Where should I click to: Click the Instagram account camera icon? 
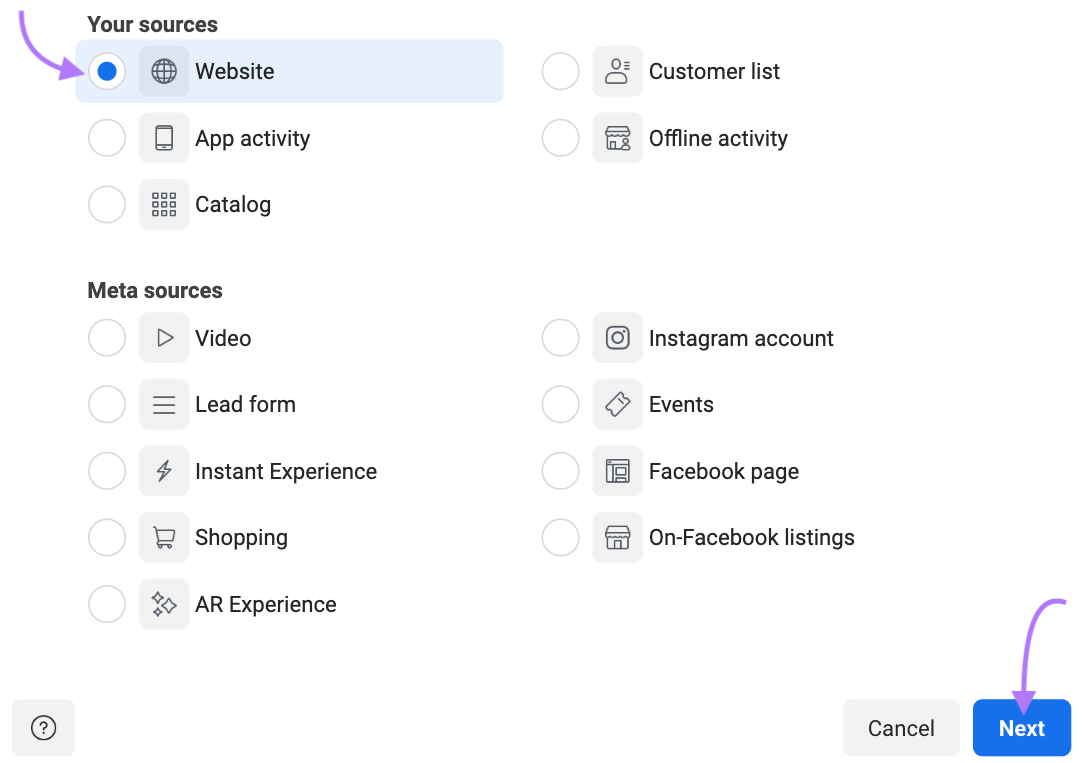click(617, 338)
